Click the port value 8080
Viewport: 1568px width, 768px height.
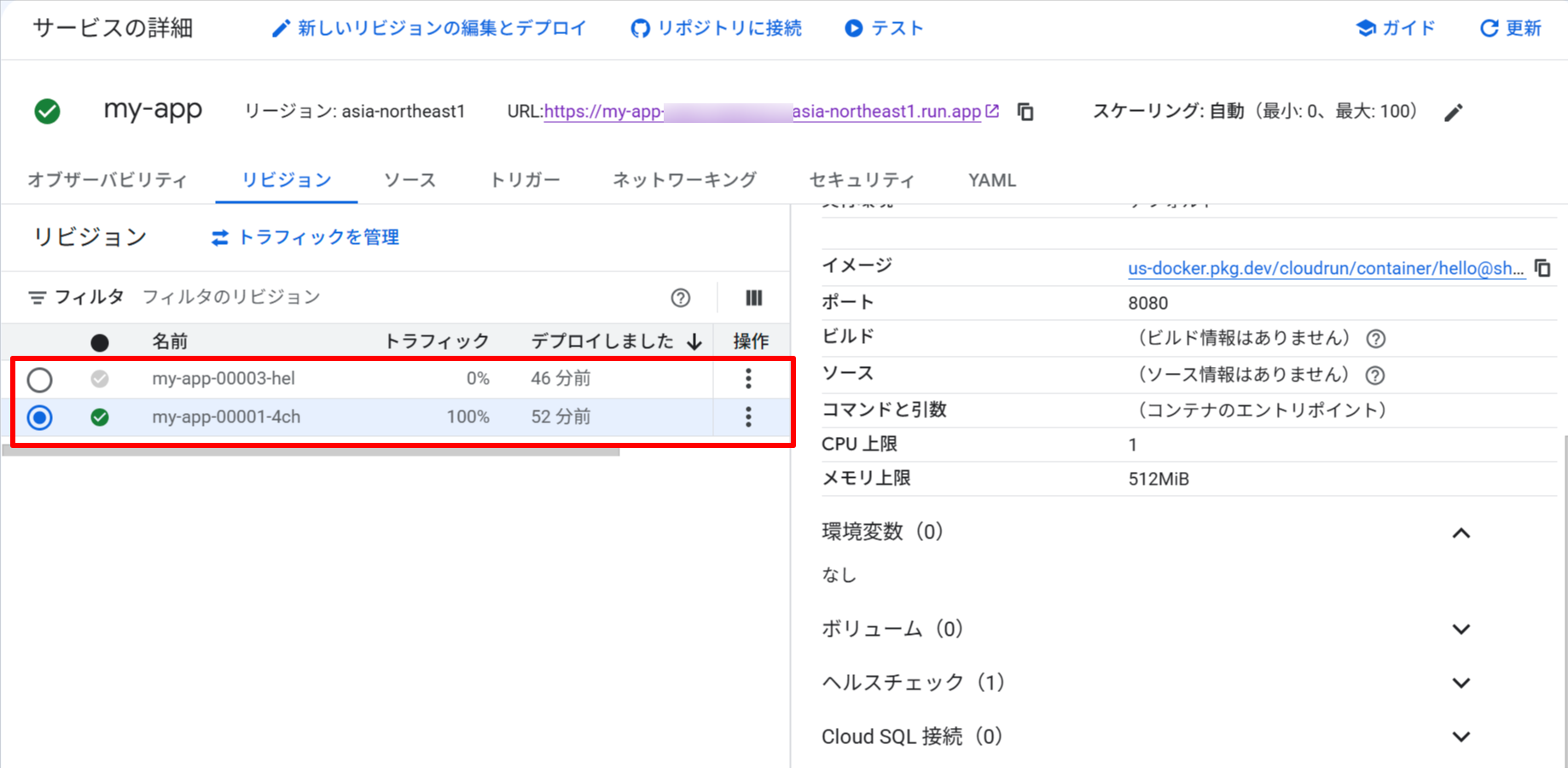tap(1148, 303)
